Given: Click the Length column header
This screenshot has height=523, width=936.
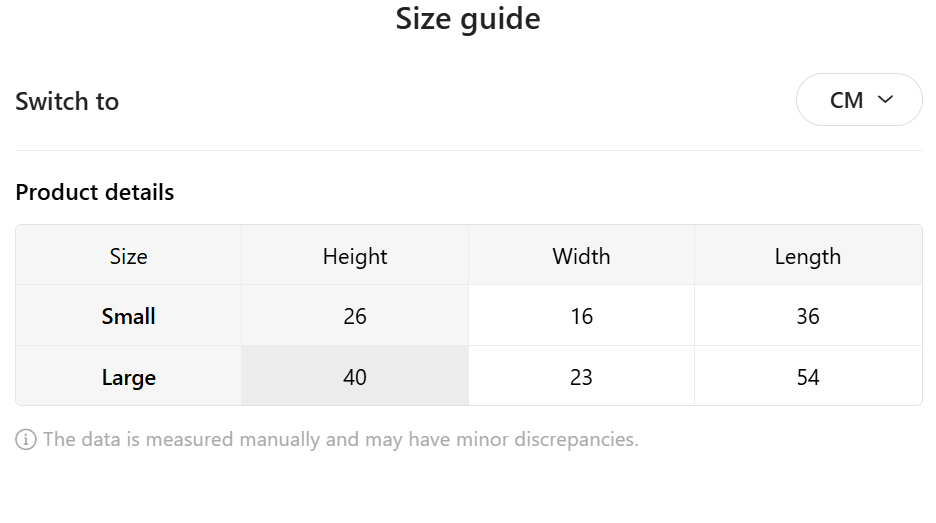Looking at the screenshot, I should [x=807, y=256].
